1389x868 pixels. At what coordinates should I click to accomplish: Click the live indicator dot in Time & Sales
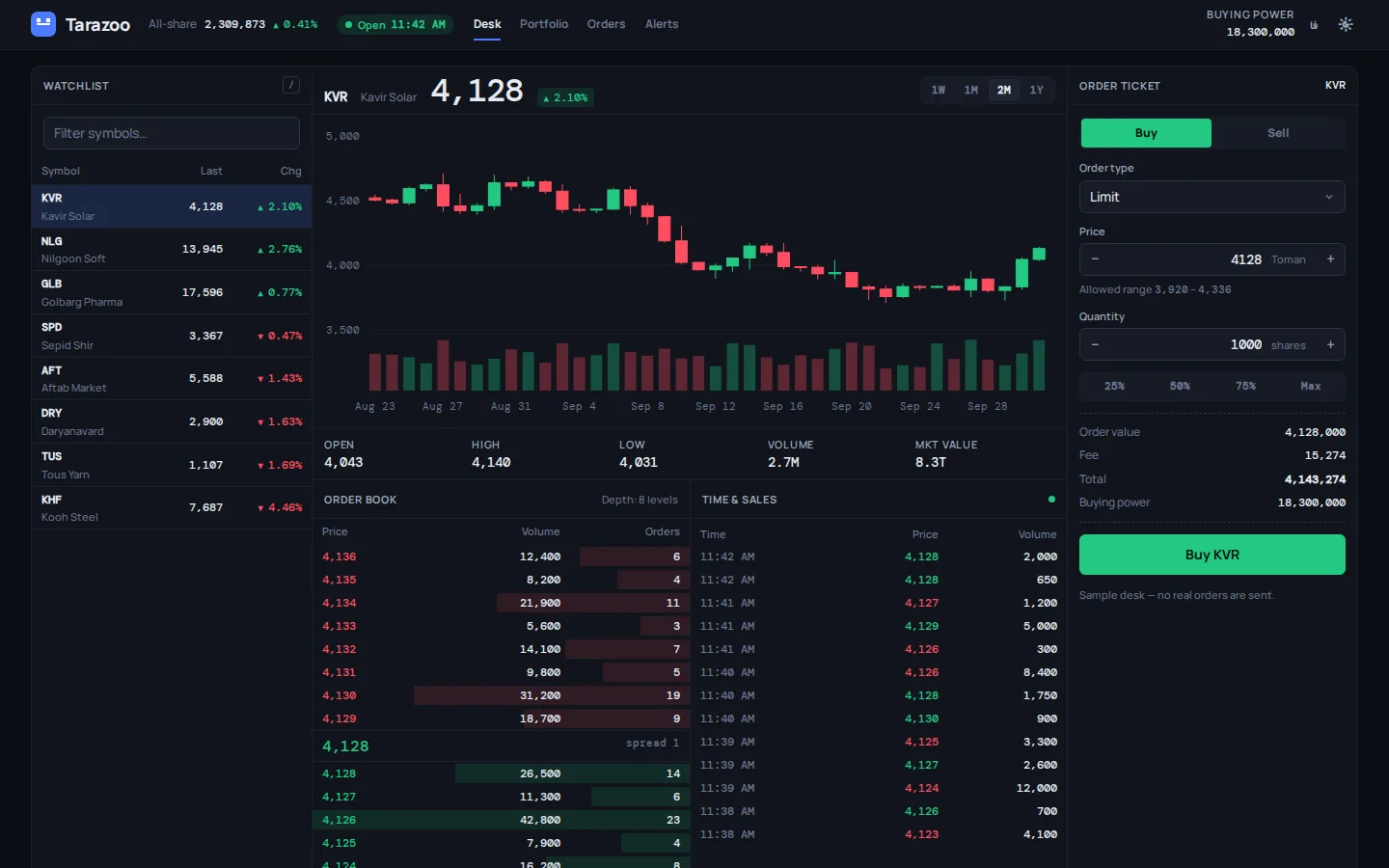point(1051,500)
